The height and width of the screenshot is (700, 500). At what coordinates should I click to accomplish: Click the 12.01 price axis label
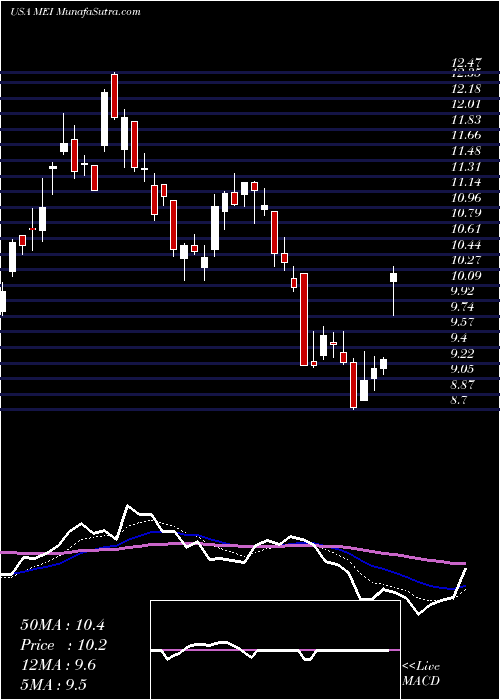click(466, 104)
